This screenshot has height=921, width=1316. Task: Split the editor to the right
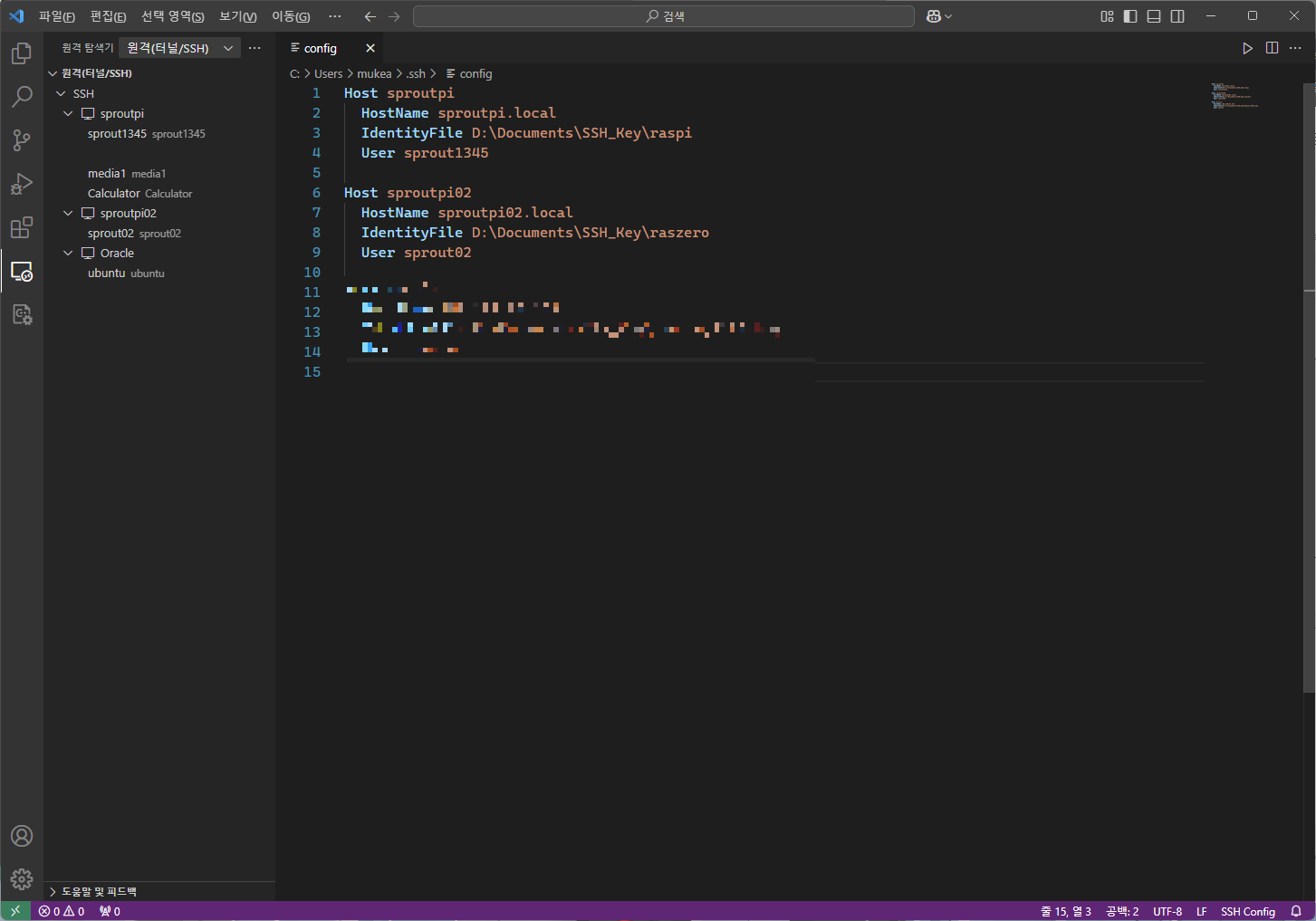(x=1272, y=48)
